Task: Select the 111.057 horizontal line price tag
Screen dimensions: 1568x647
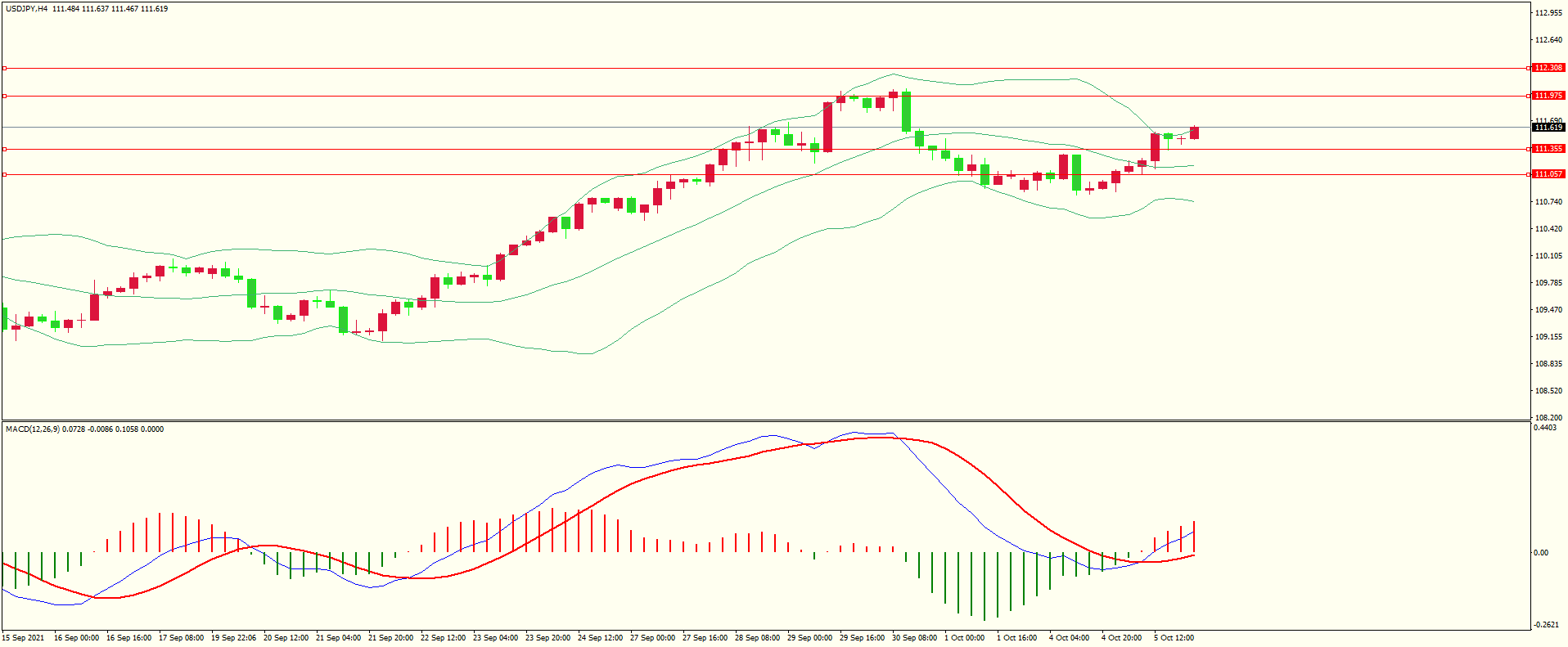Action: click(x=1548, y=174)
